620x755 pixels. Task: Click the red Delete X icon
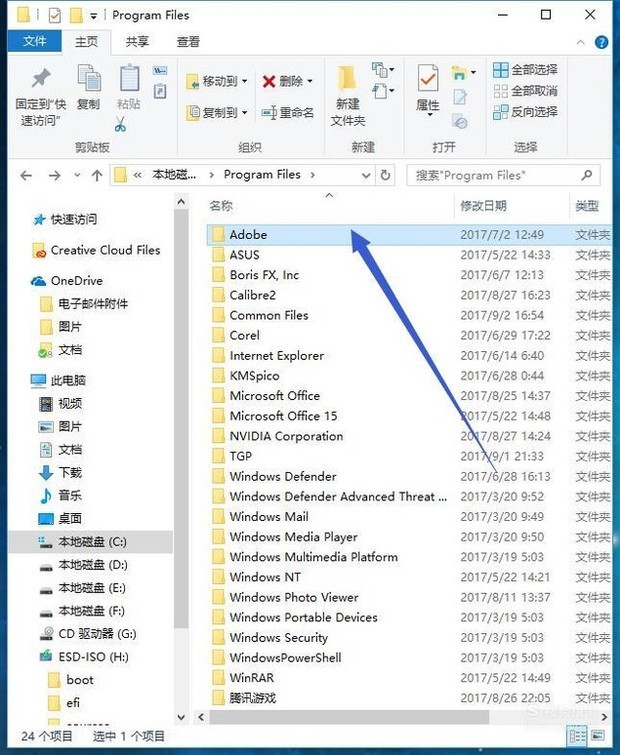coord(269,81)
